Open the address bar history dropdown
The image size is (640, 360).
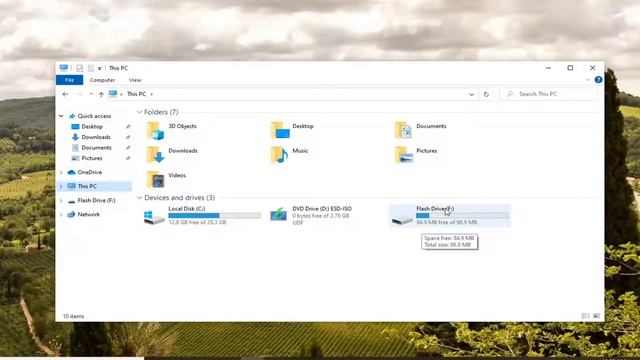point(471,94)
